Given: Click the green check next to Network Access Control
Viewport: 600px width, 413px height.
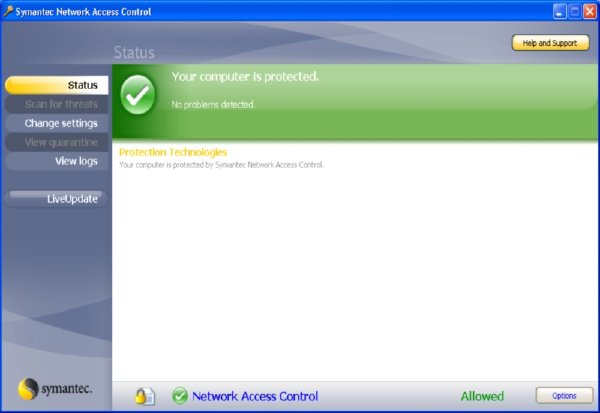Looking at the screenshot, I should coord(179,396).
